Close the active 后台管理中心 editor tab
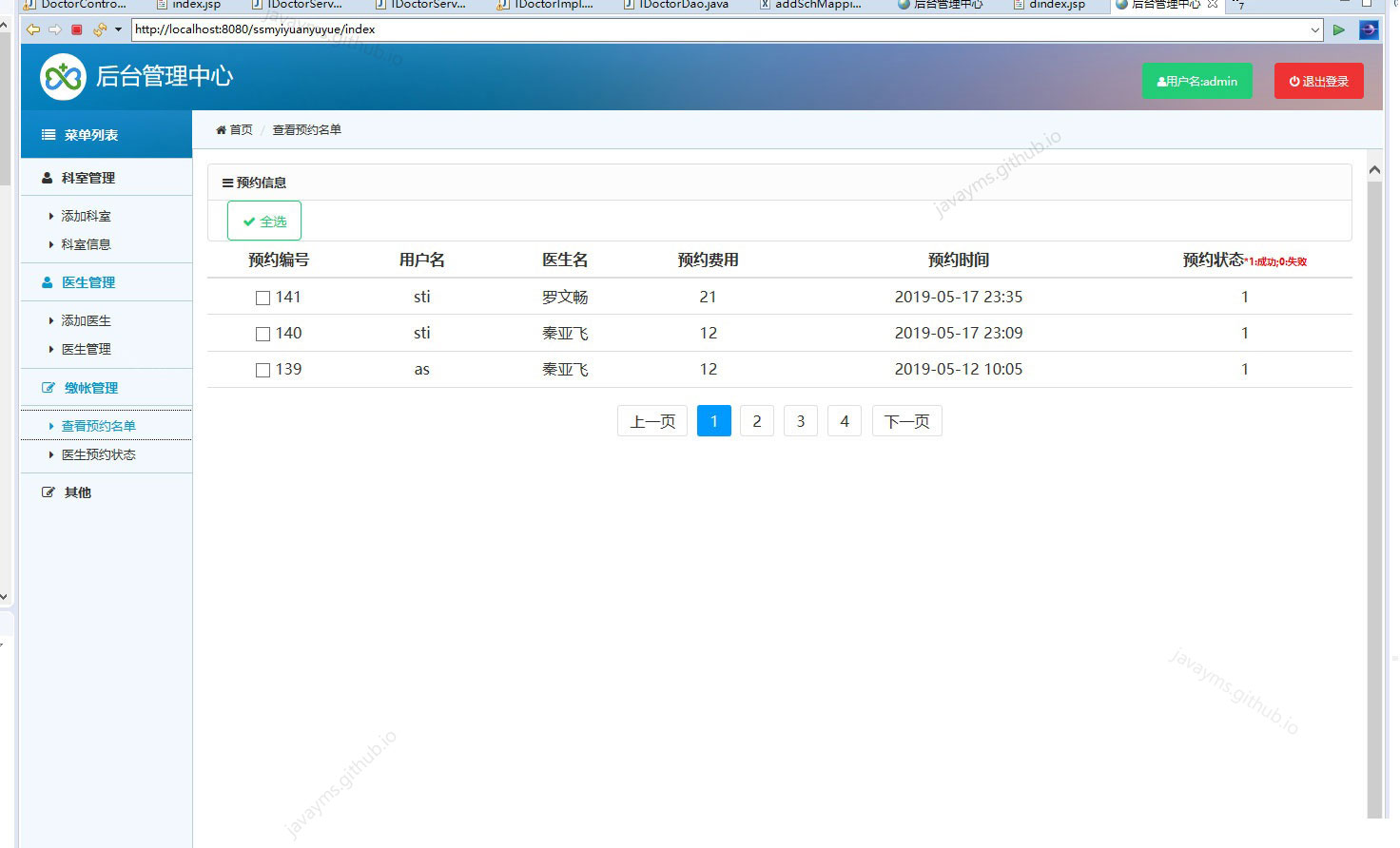Viewport: 1400px width, 848px height. click(1213, 5)
